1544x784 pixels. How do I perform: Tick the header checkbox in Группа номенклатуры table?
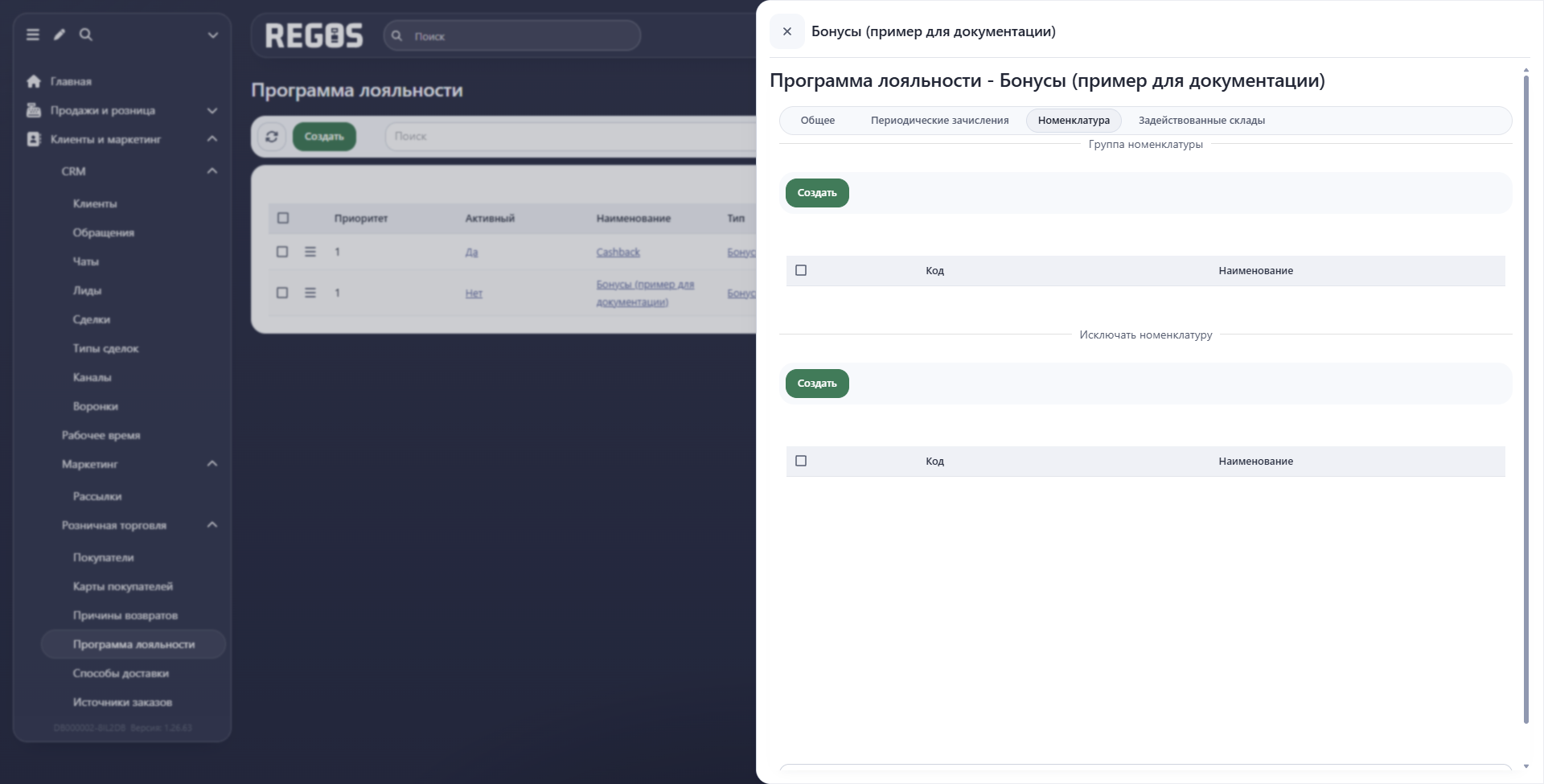point(801,270)
